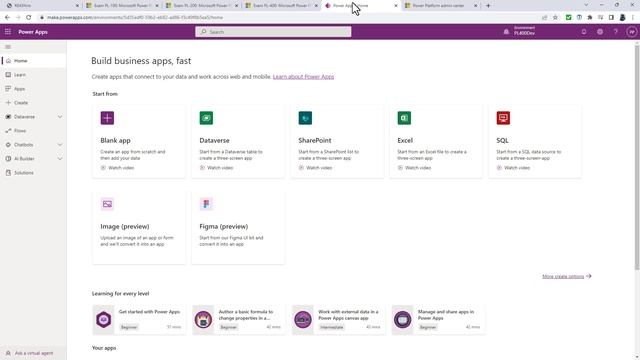Switch to the Exam PL-400 browser tab

[281, 6]
